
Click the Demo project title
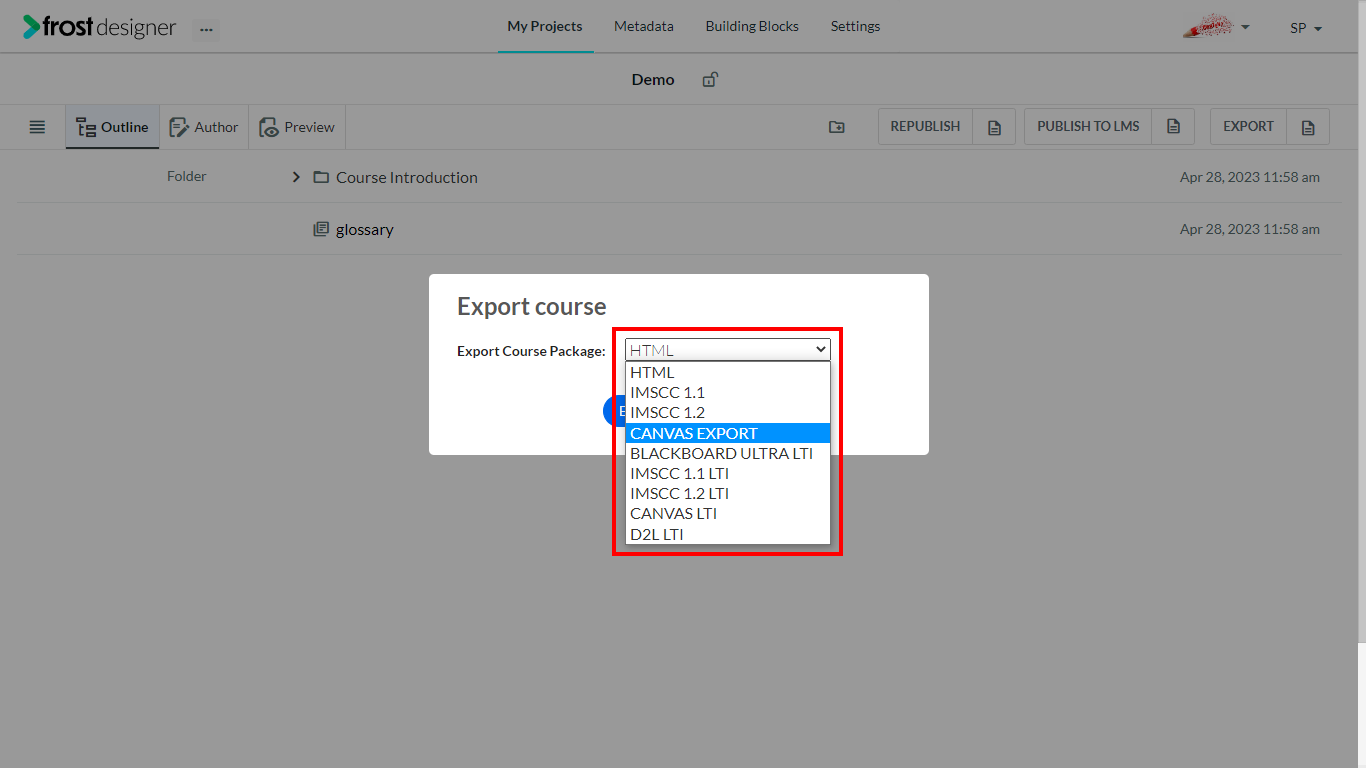[653, 80]
